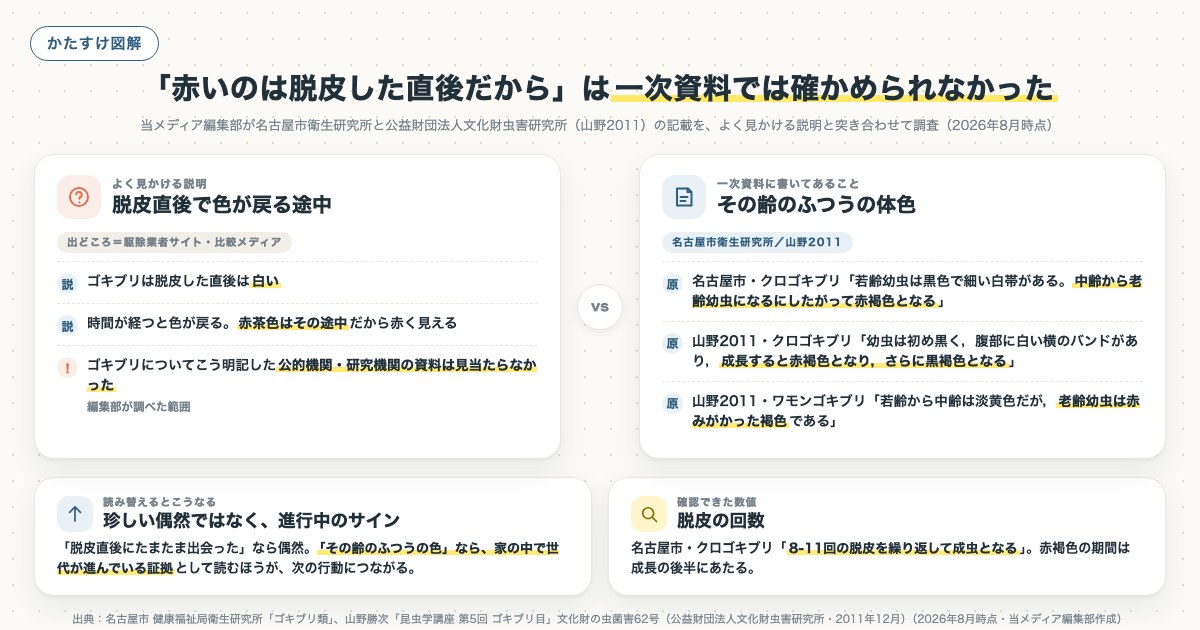This screenshot has width=1200, height=630.
Task: Click the label よく見かける説明
Action: pos(159,184)
